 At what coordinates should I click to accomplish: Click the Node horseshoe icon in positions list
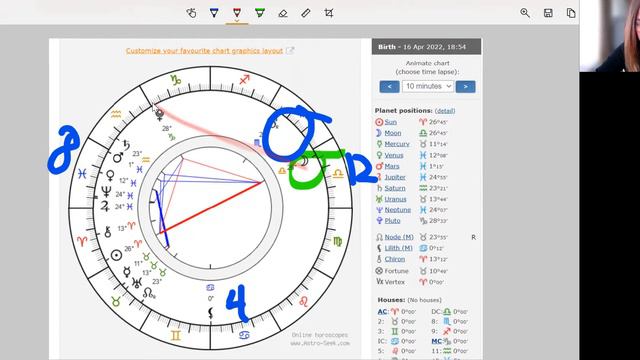[379, 237]
